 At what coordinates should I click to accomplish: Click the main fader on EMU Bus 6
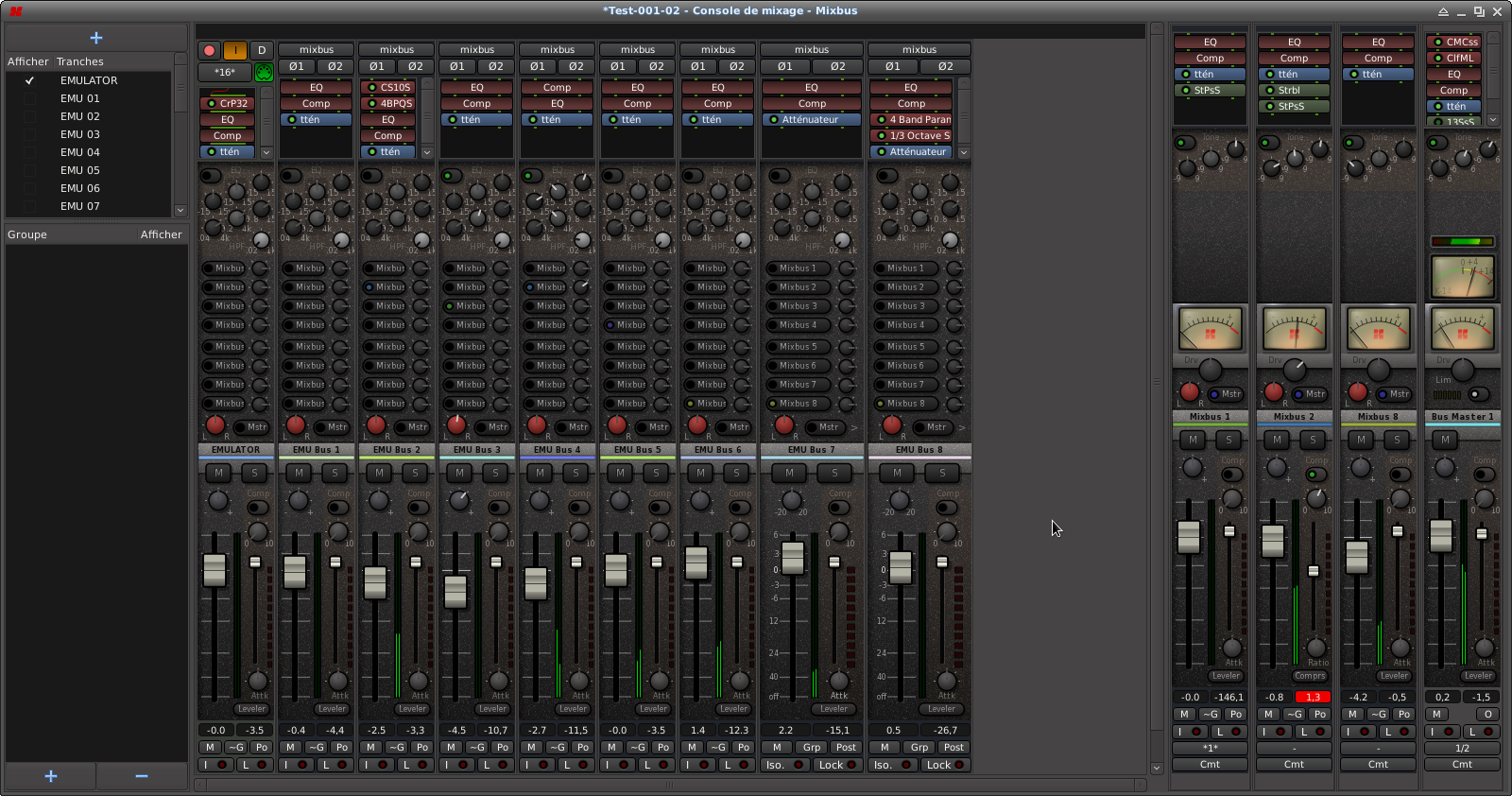pos(696,562)
